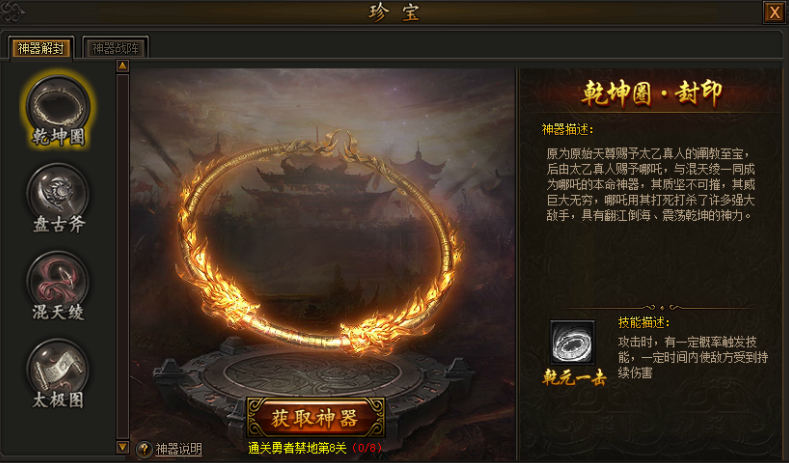Select the 乾坤圈 artifact icon
This screenshot has height=463, width=789.
(58, 106)
